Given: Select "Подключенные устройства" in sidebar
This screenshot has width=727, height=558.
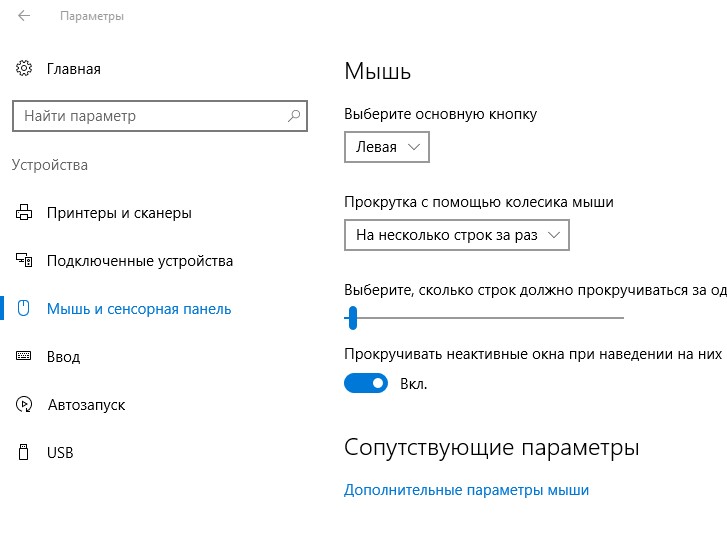Looking at the screenshot, I should tap(140, 261).
